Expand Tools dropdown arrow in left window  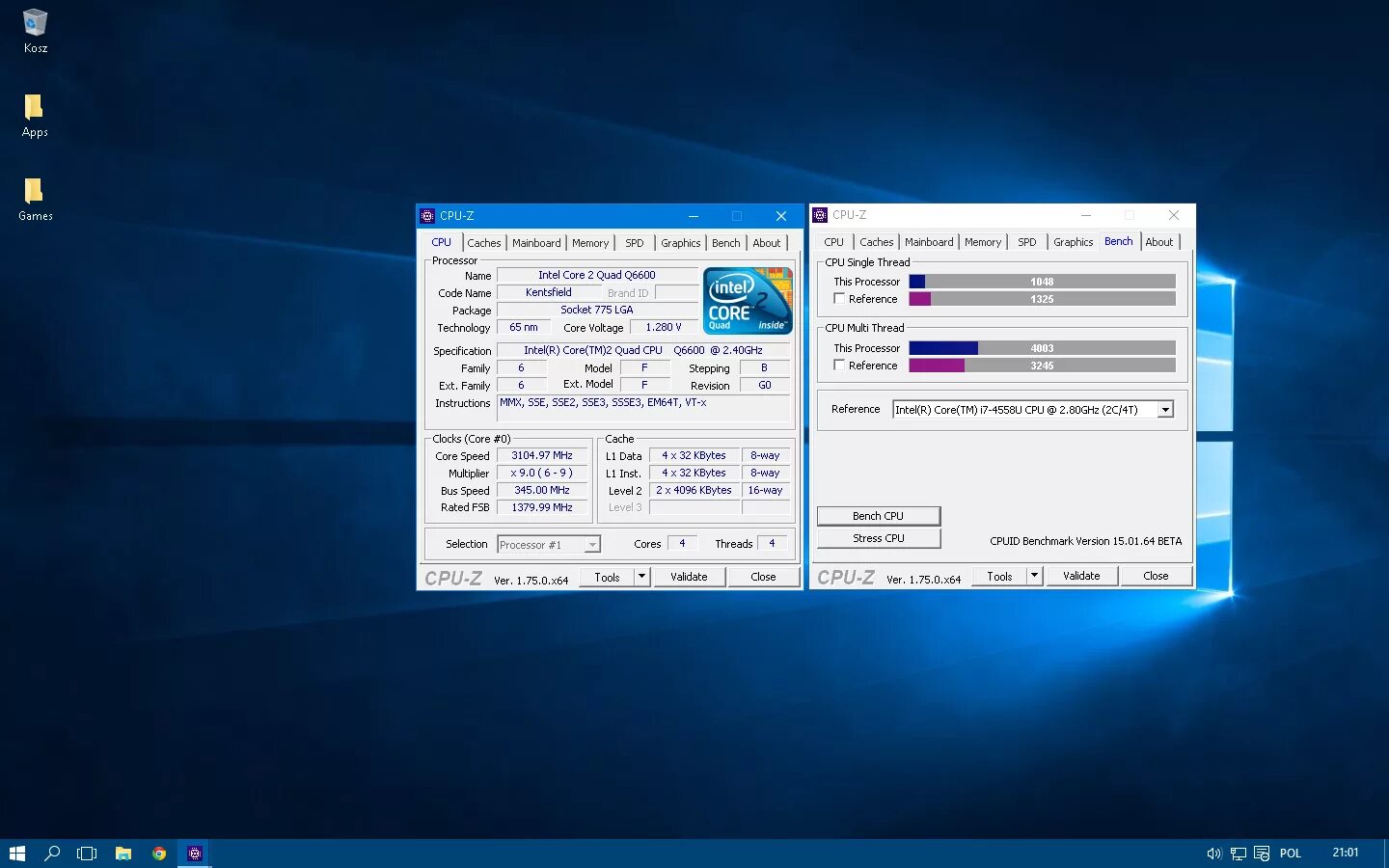[641, 577]
